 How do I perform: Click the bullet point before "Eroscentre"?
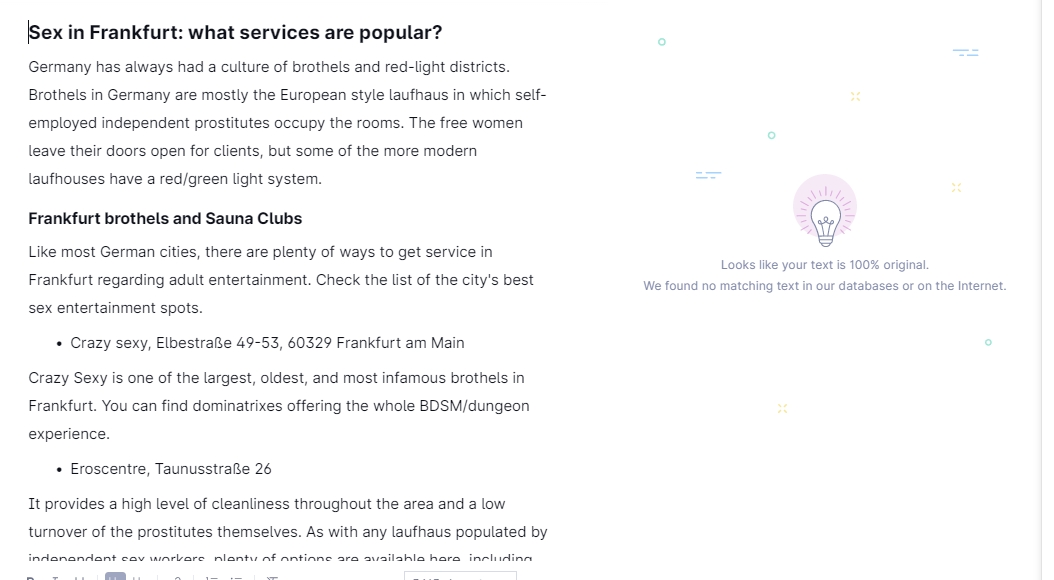[60, 470]
